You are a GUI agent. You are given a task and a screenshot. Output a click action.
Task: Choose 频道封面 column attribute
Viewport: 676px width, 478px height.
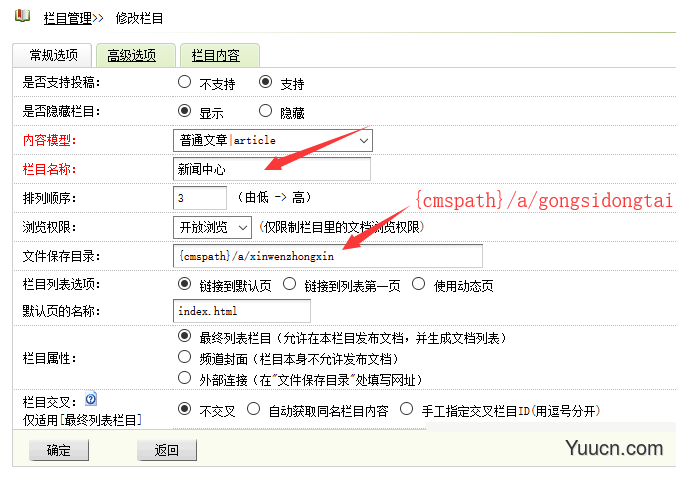[x=184, y=357]
